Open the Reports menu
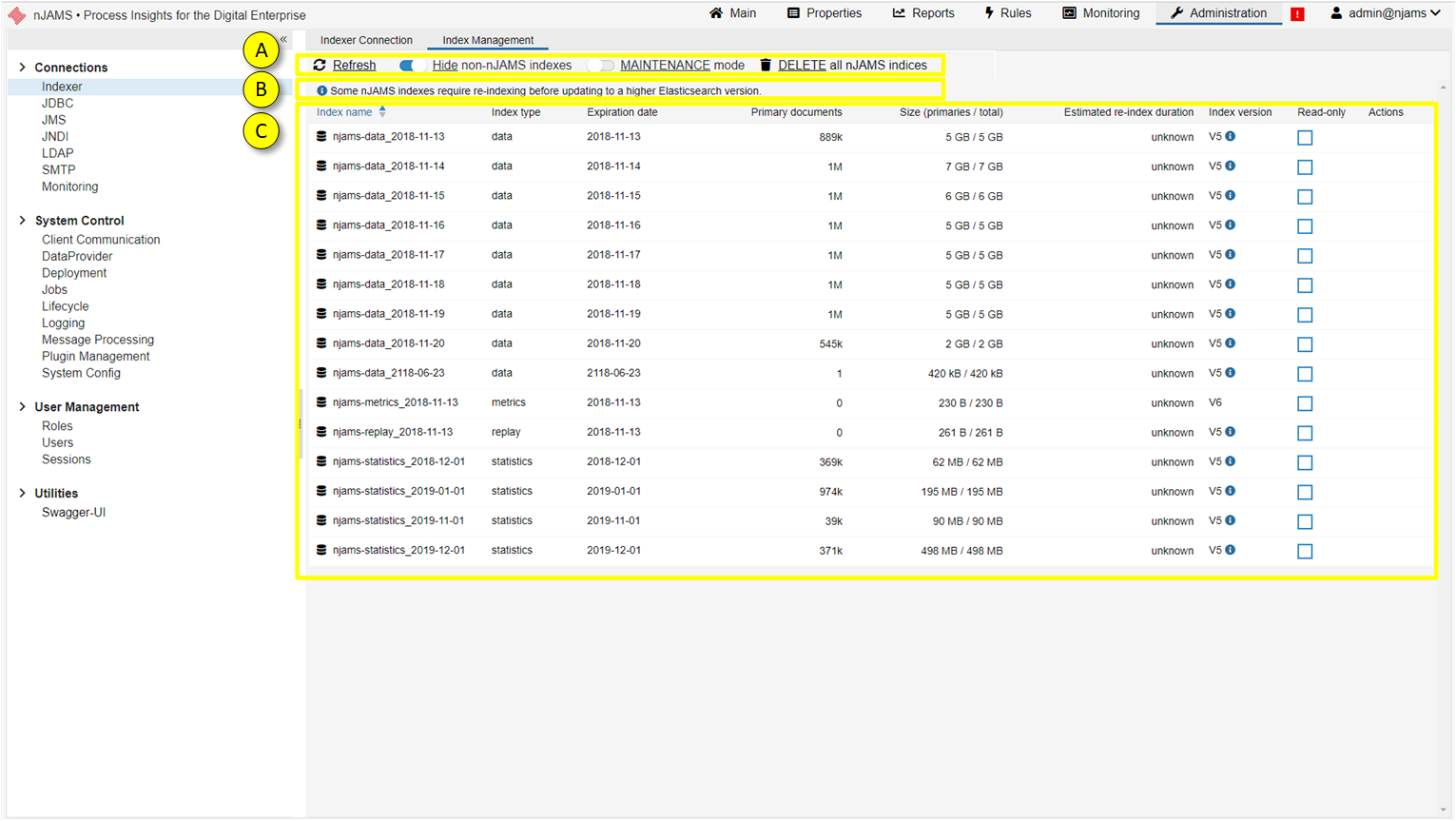 click(x=923, y=13)
